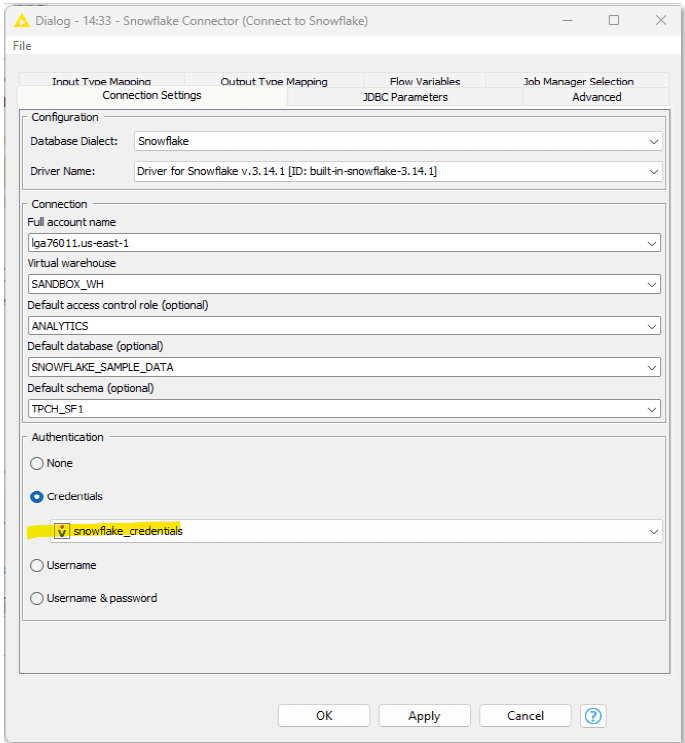This screenshot has height=743, width=685.
Task: Click the Apply button
Action: tap(424, 716)
